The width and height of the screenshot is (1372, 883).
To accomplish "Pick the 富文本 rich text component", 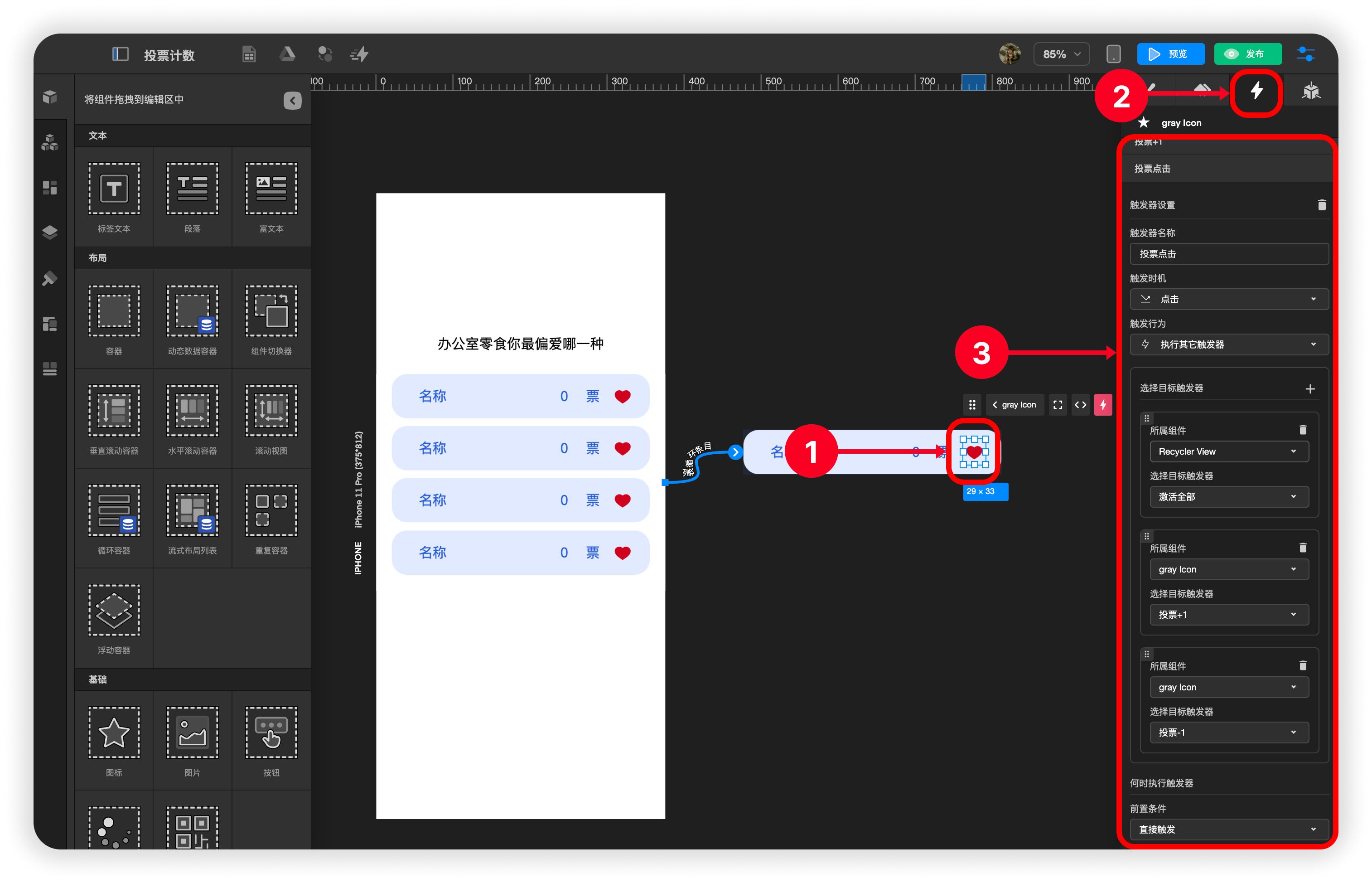I will coord(271,197).
